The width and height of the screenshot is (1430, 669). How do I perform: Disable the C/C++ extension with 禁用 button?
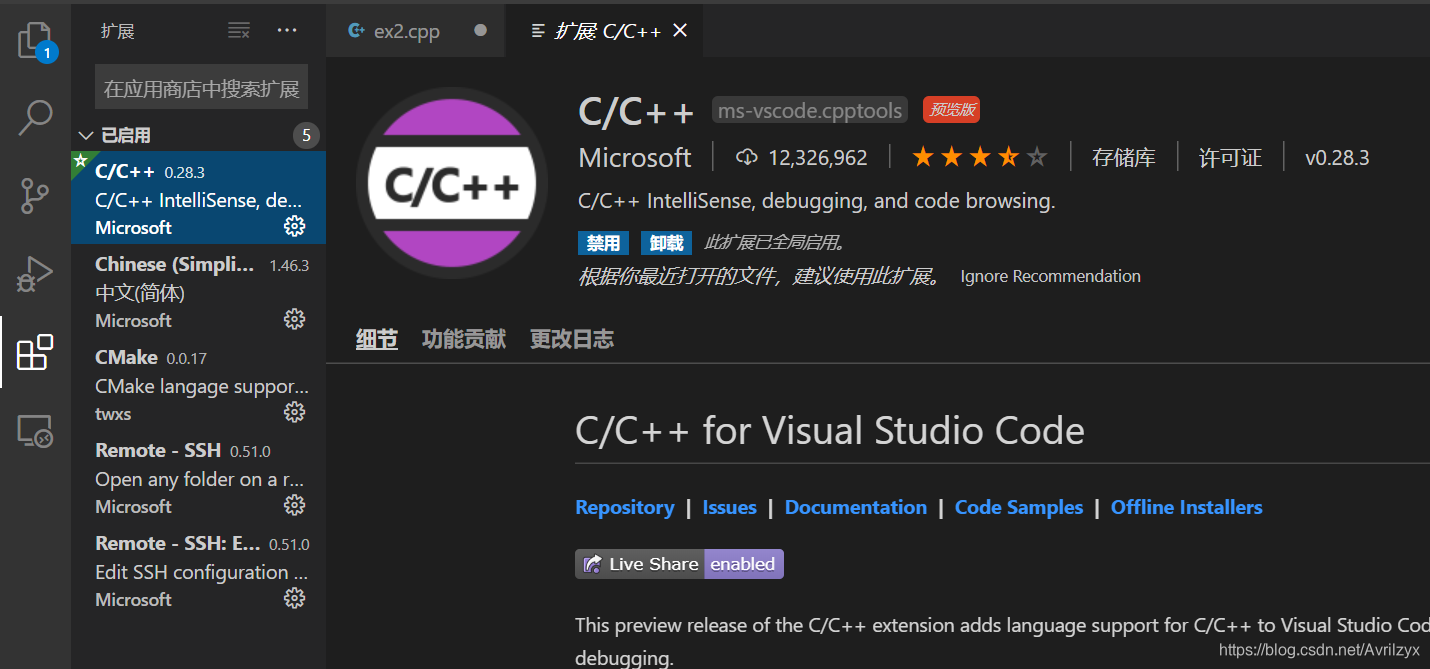(603, 242)
